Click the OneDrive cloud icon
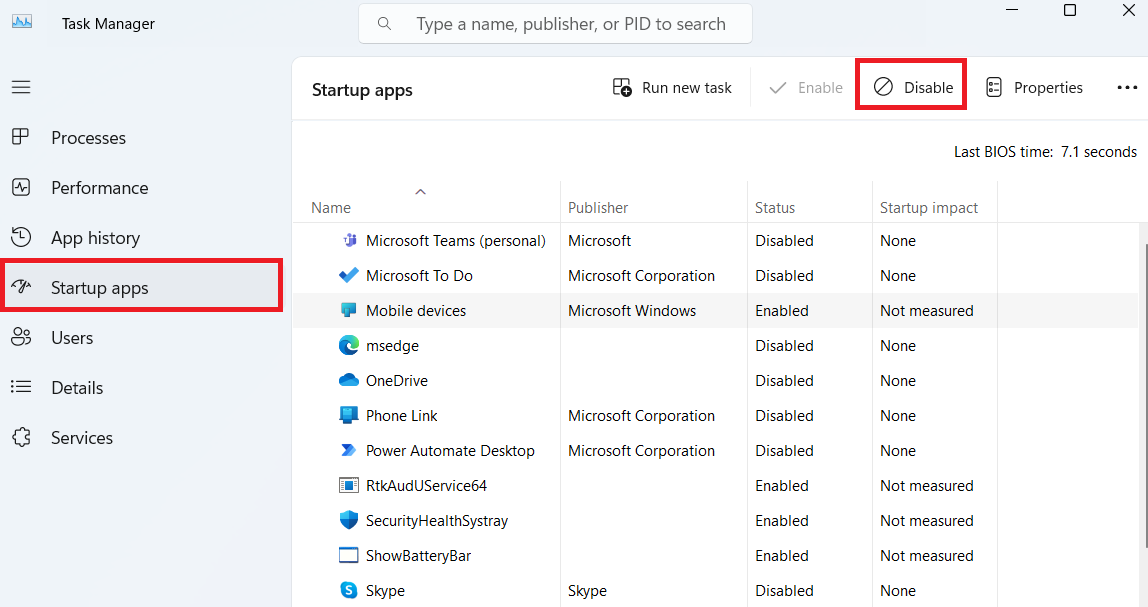Viewport: 1148px width, 607px height. coord(348,380)
